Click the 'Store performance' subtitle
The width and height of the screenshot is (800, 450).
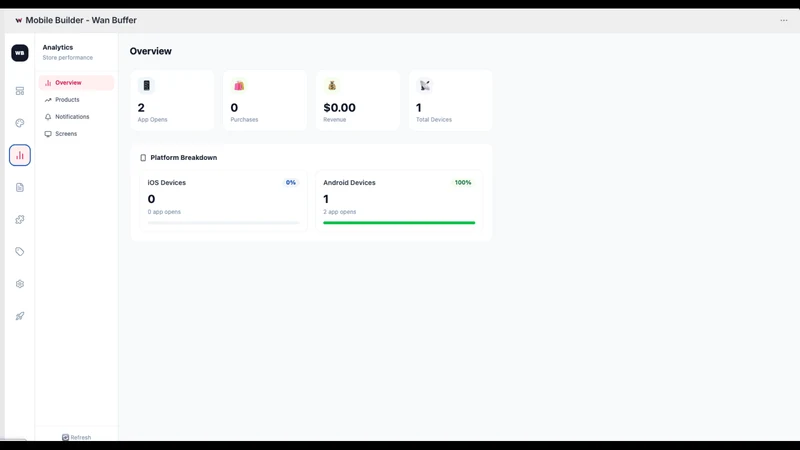pos(67,58)
